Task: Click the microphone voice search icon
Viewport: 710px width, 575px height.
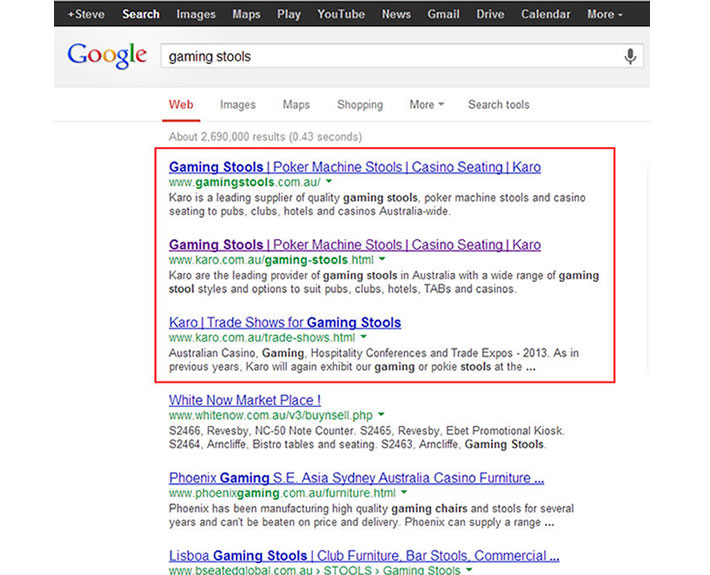Action: tap(630, 57)
